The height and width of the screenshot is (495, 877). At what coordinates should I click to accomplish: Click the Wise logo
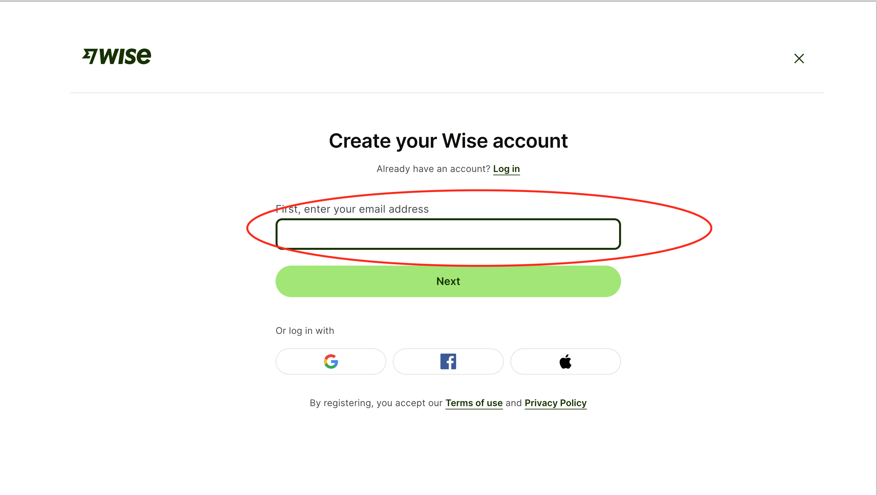point(117,57)
